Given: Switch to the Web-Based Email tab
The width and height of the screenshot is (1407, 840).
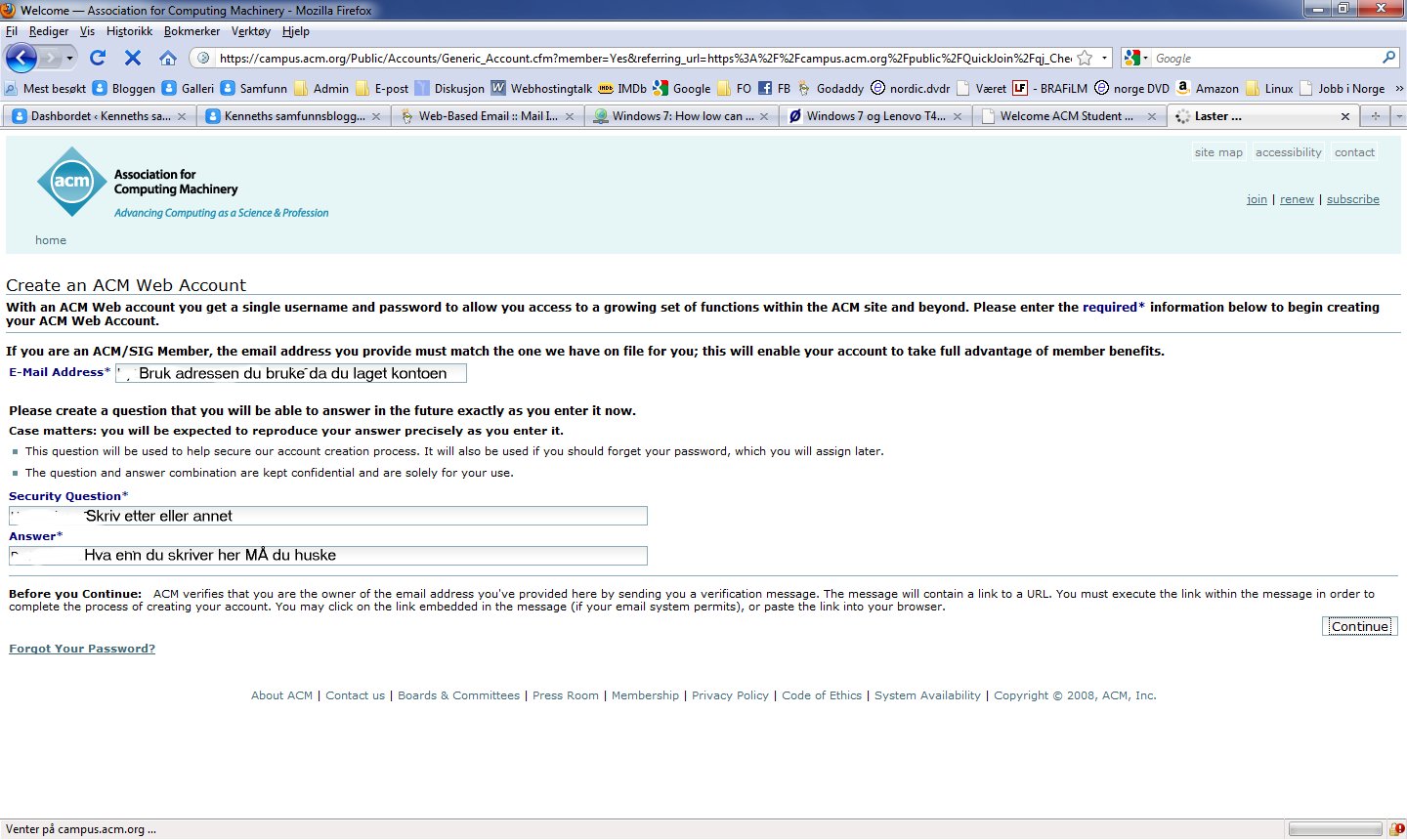Looking at the screenshot, I should coord(489,116).
